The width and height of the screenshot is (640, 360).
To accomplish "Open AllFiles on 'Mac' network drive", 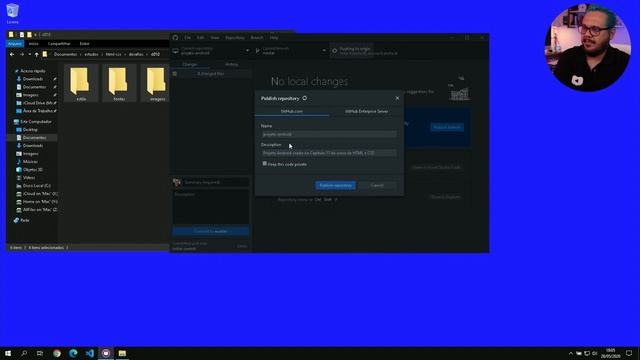I will pyautogui.click(x=40, y=210).
